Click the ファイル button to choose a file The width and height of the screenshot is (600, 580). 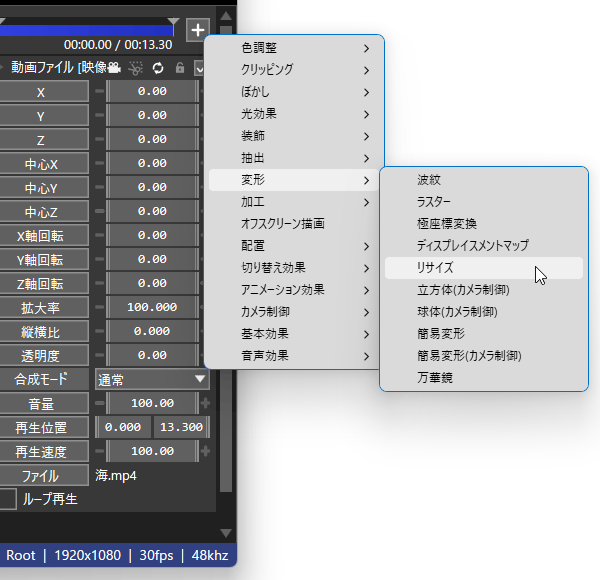(44, 476)
